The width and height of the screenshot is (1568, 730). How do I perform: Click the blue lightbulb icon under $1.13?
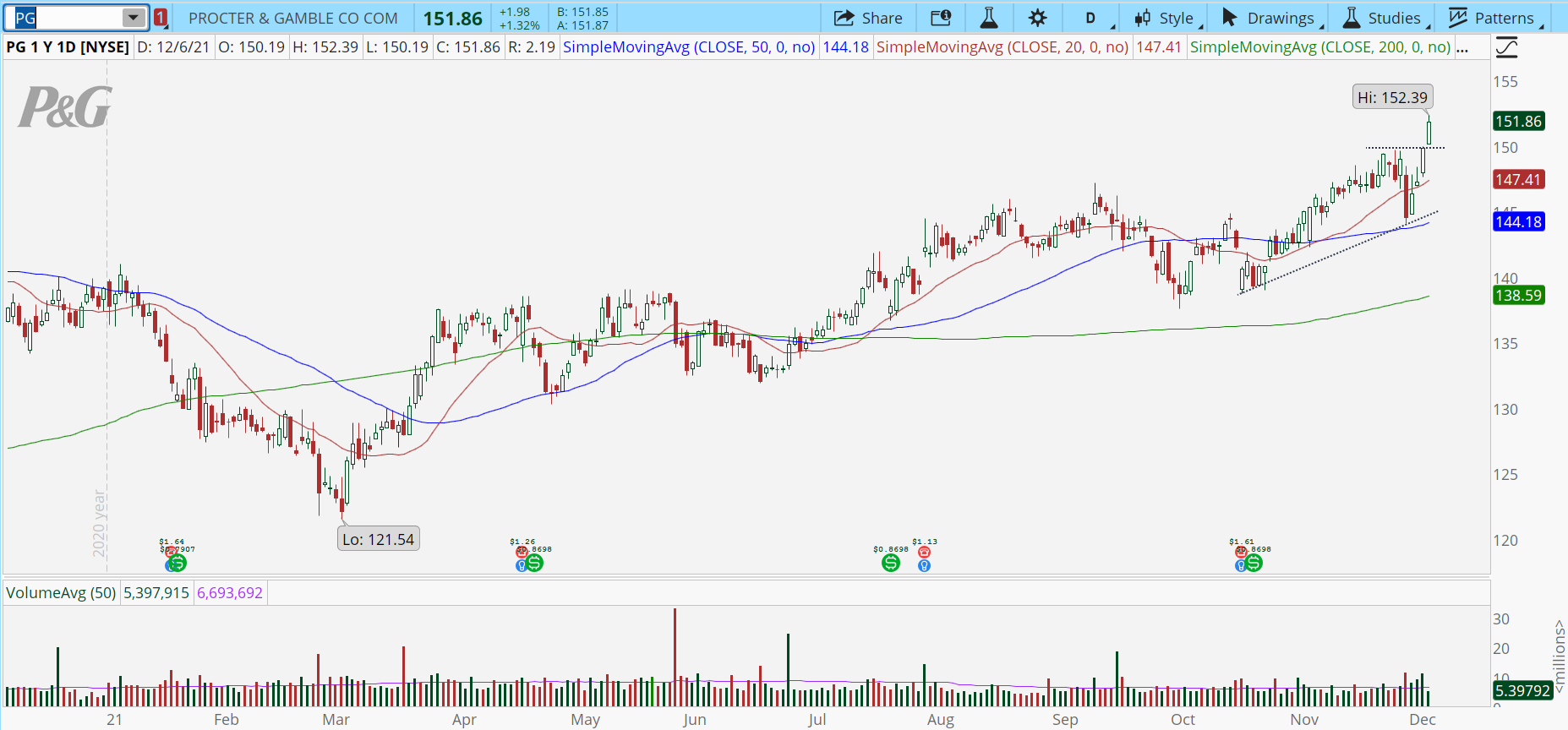coord(924,565)
